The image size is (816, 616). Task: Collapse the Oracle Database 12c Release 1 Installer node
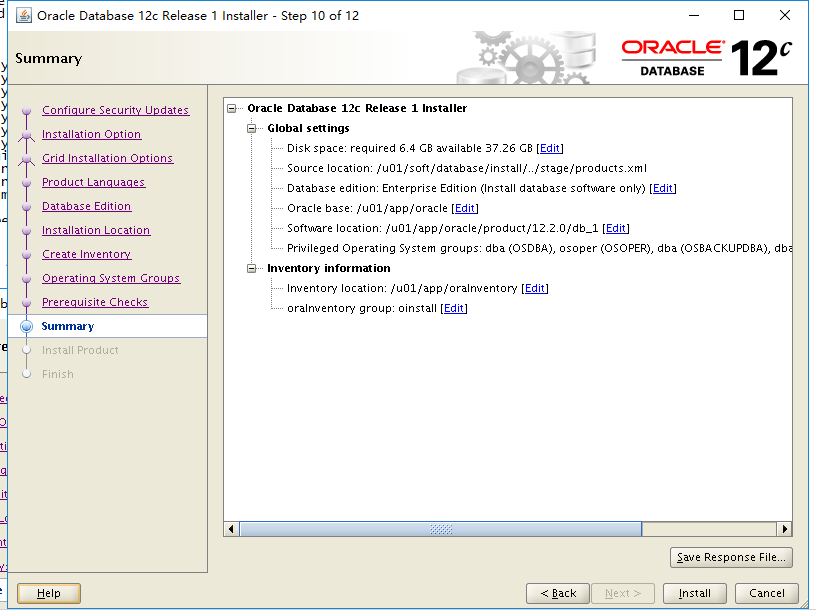pos(232,108)
